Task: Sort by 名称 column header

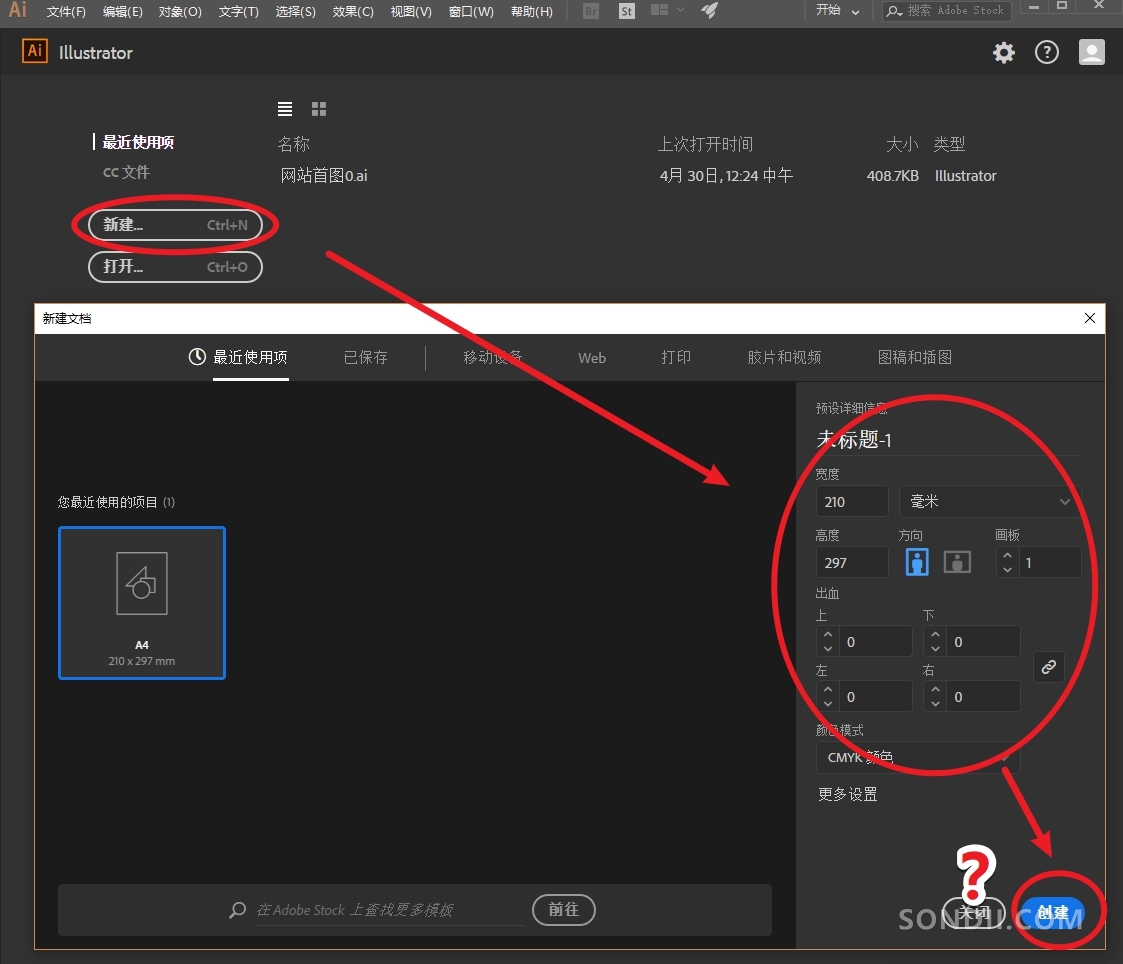Action: tap(294, 144)
